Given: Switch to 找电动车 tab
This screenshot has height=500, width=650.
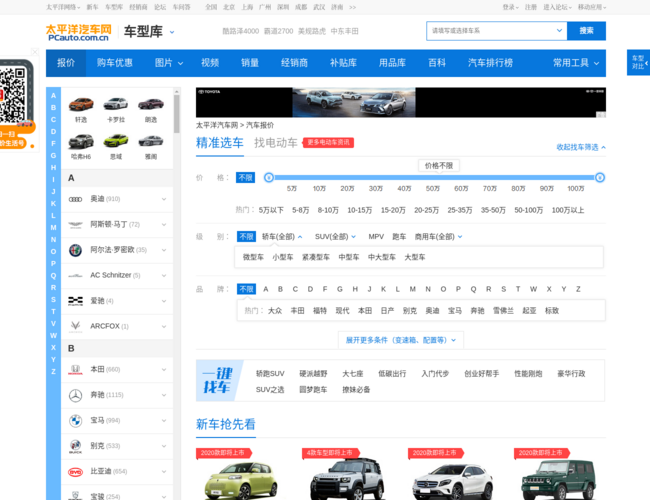Looking at the screenshot, I should pyautogui.click(x=276, y=143).
